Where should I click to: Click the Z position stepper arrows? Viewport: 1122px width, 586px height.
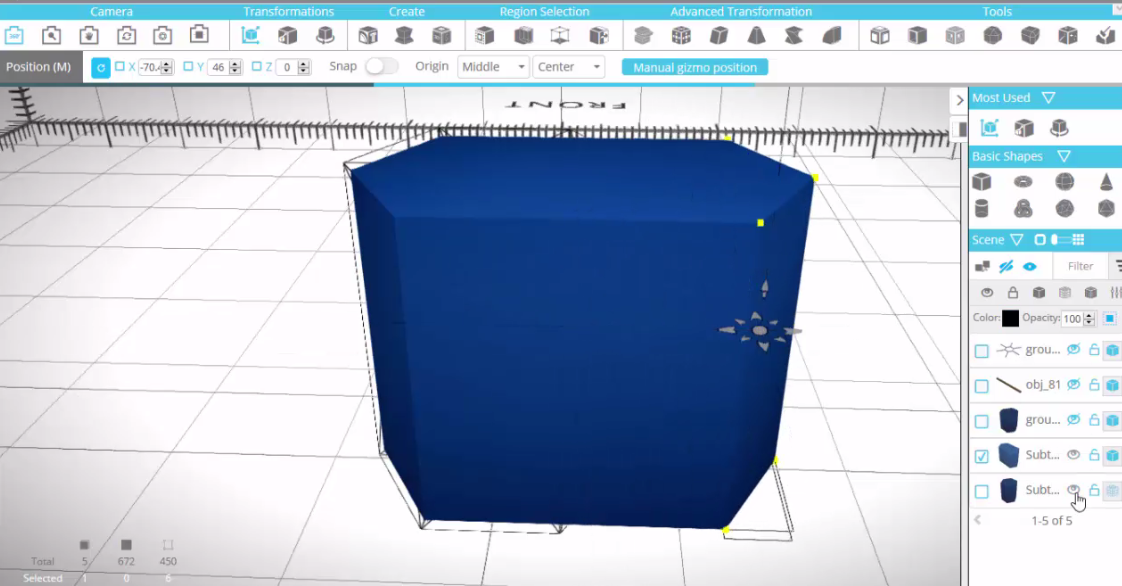click(303, 67)
